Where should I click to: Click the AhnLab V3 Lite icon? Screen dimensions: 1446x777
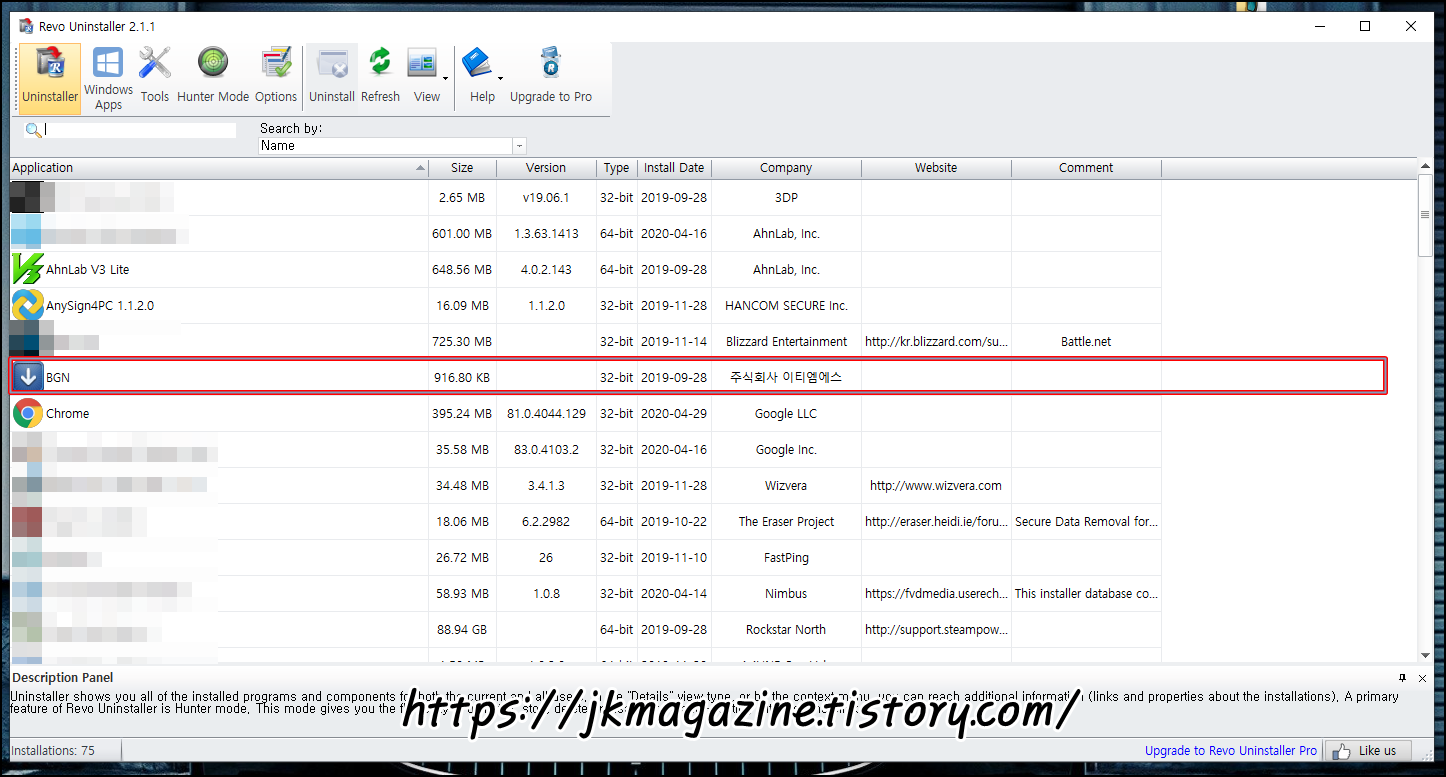tap(27, 269)
